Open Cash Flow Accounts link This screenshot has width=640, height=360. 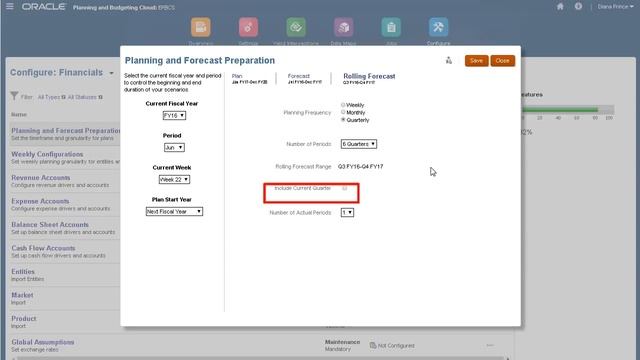(43, 248)
